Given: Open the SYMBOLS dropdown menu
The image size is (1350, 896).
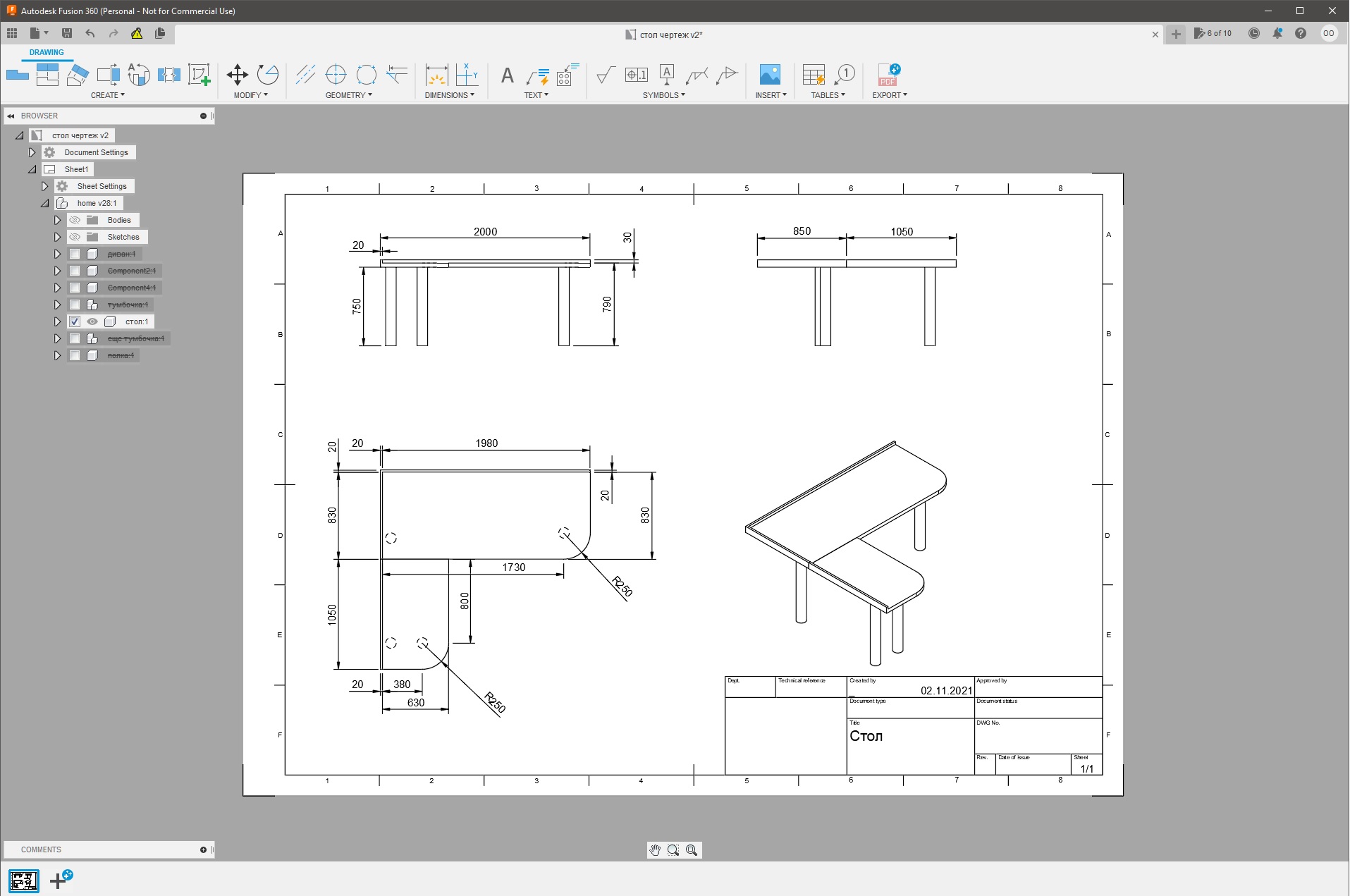Looking at the screenshot, I should pos(664,95).
